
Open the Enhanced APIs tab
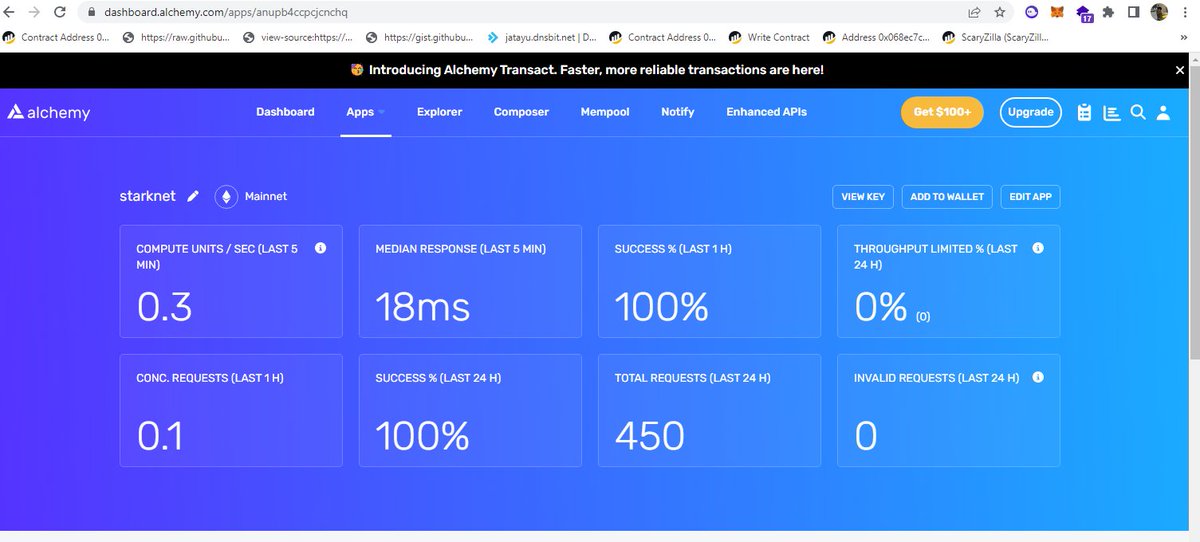[x=766, y=112]
